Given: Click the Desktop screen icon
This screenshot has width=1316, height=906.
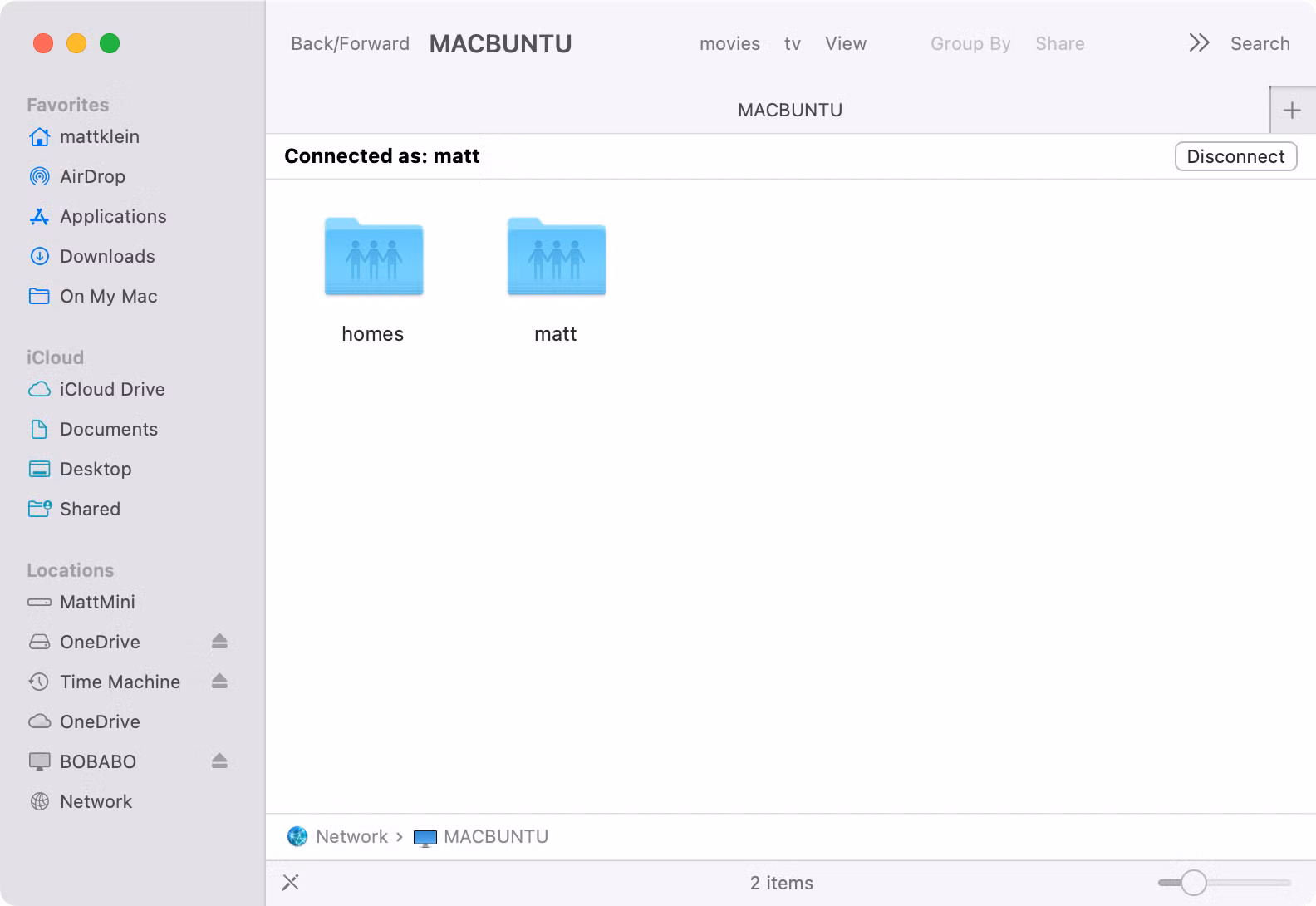Looking at the screenshot, I should coord(39,469).
